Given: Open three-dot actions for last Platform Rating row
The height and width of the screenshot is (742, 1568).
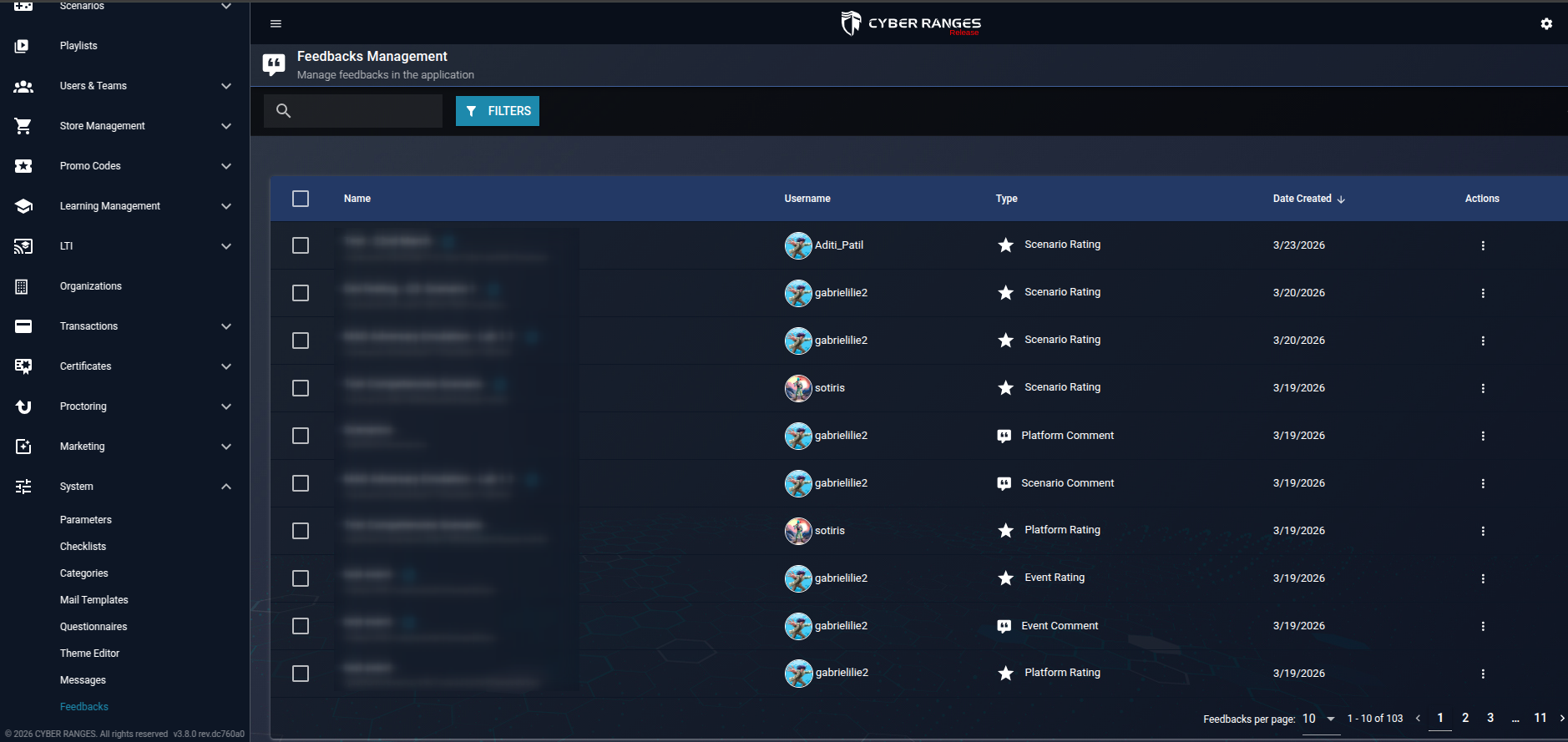Looking at the screenshot, I should (x=1483, y=674).
